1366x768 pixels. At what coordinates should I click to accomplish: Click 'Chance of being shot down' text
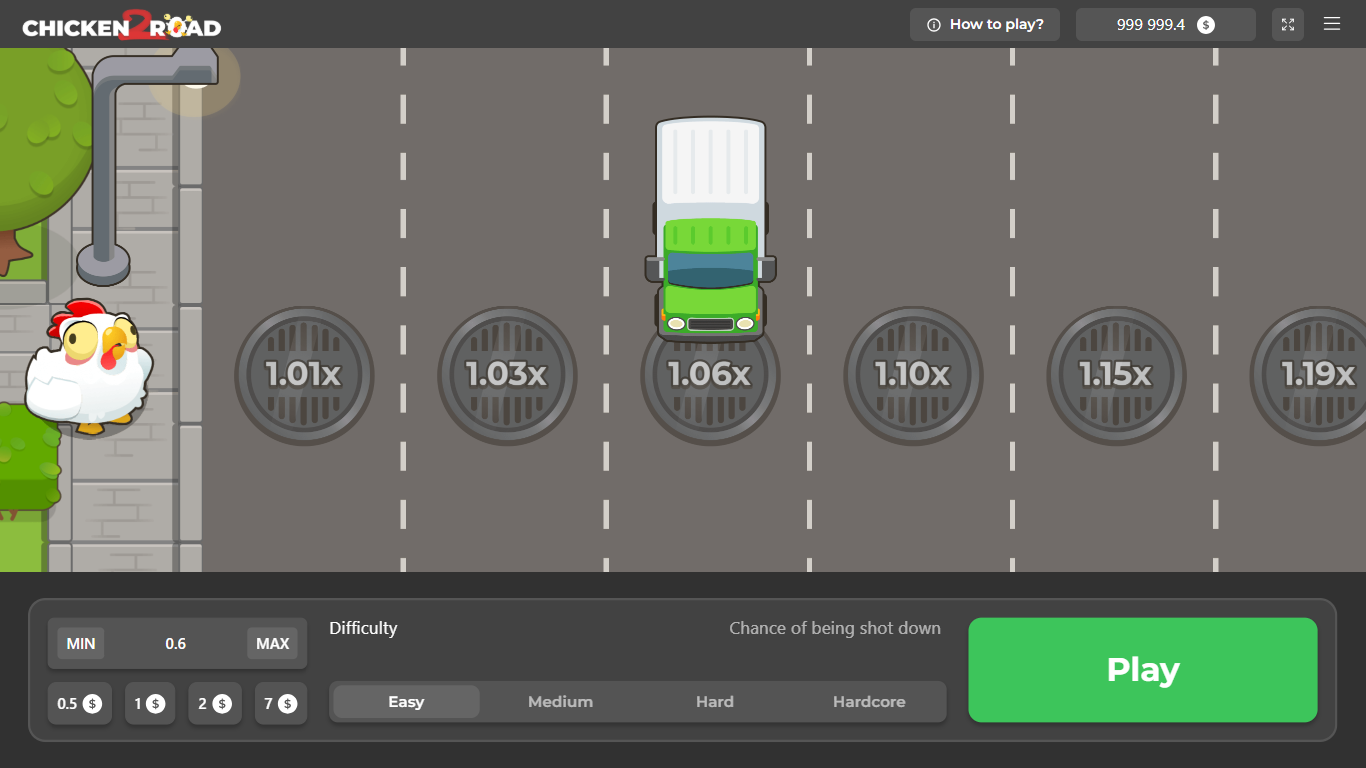tap(835, 628)
